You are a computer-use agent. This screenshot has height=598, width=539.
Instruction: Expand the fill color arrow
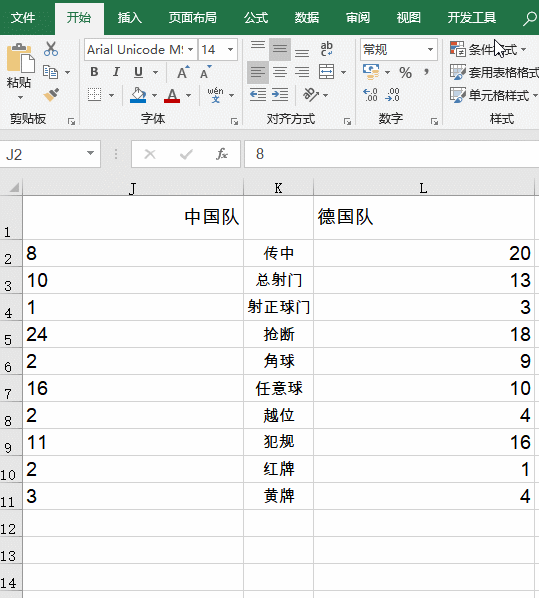pos(154,95)
